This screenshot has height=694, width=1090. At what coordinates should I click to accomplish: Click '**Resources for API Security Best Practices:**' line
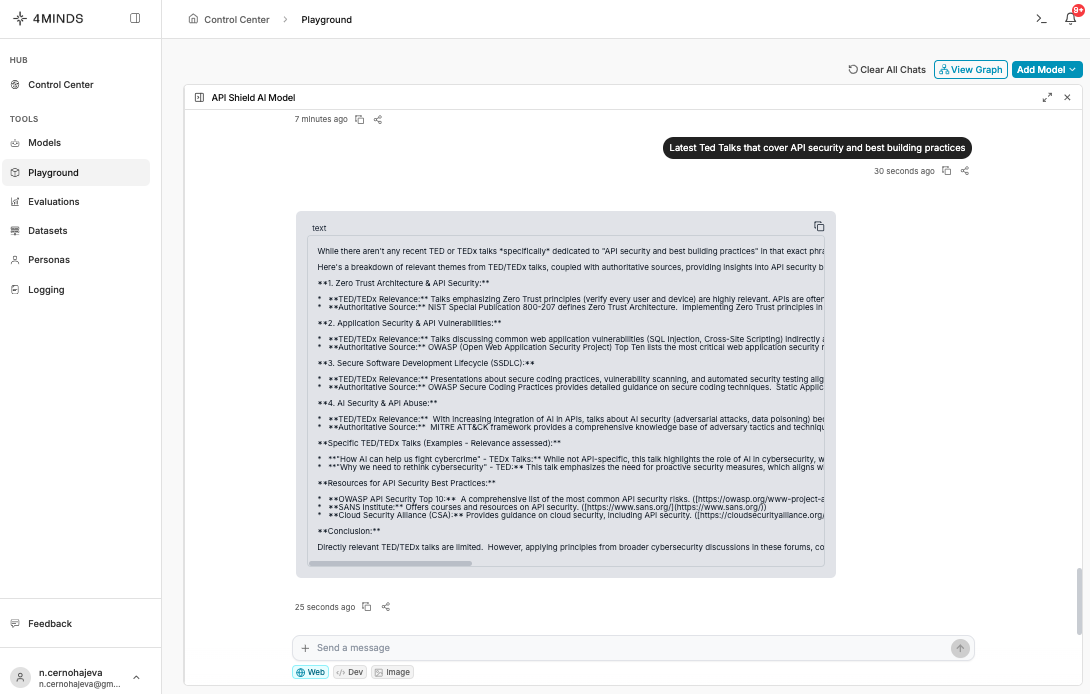pyautogui.click(x=407, y=483)
